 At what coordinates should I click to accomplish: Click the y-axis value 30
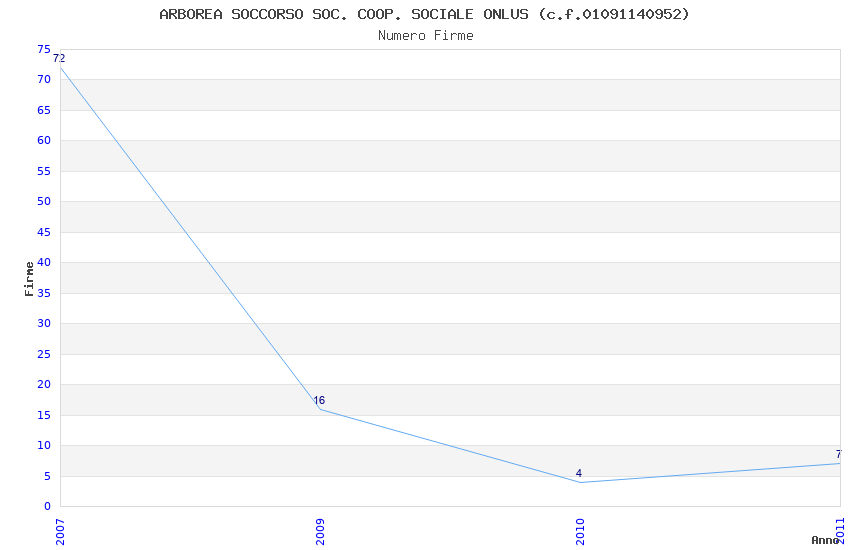[44, 323]
